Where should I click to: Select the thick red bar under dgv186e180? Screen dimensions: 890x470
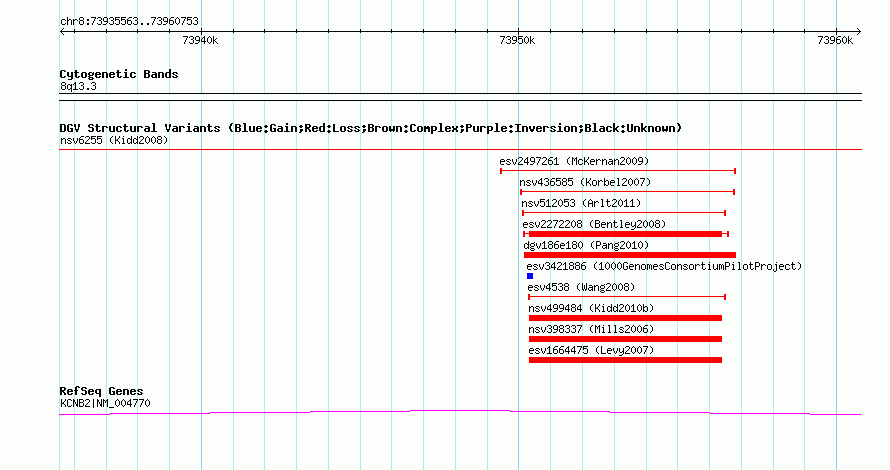pos(629,255)
